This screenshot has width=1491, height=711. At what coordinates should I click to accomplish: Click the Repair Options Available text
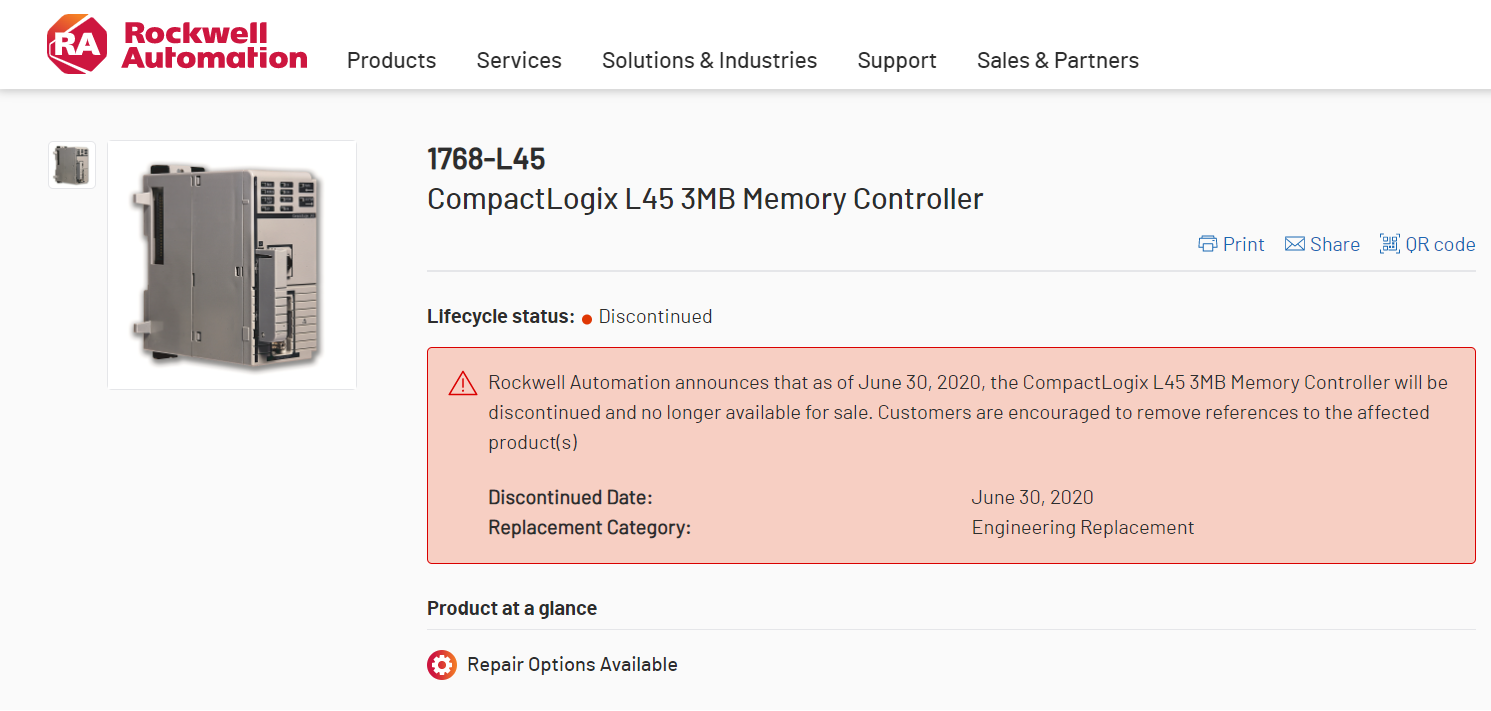(x=572, y=665)
